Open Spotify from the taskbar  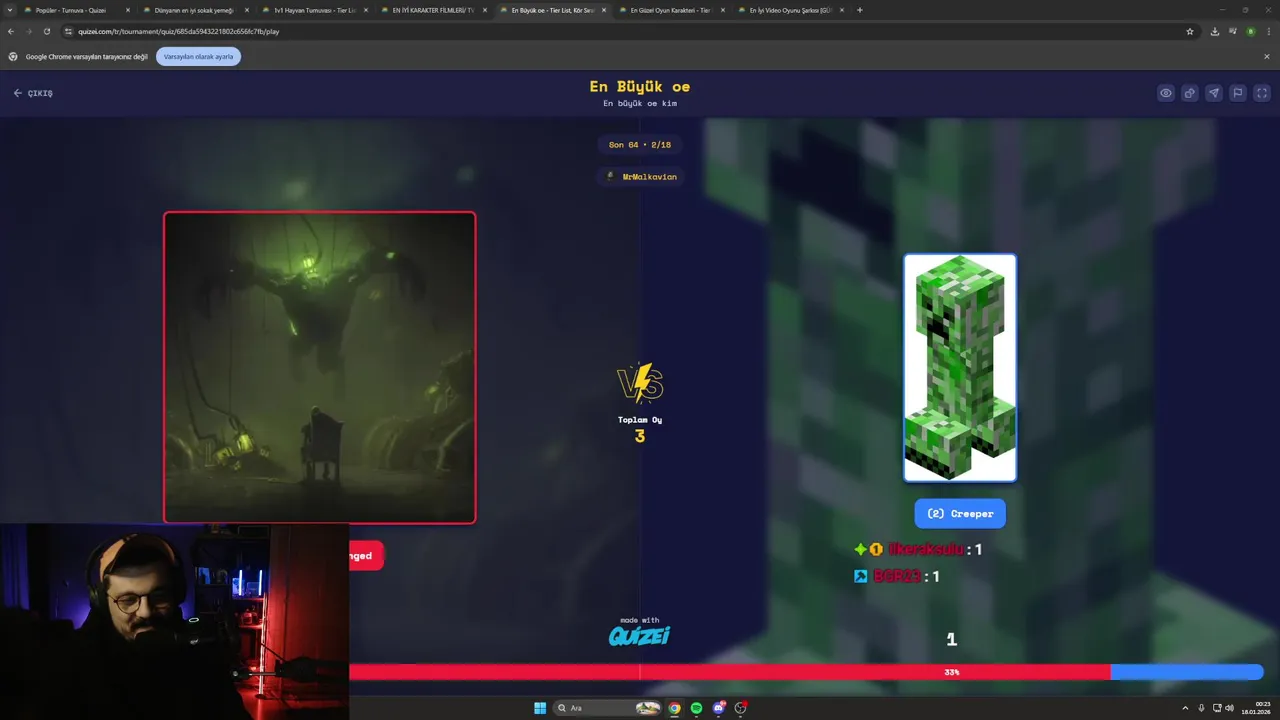click(697, 708)
